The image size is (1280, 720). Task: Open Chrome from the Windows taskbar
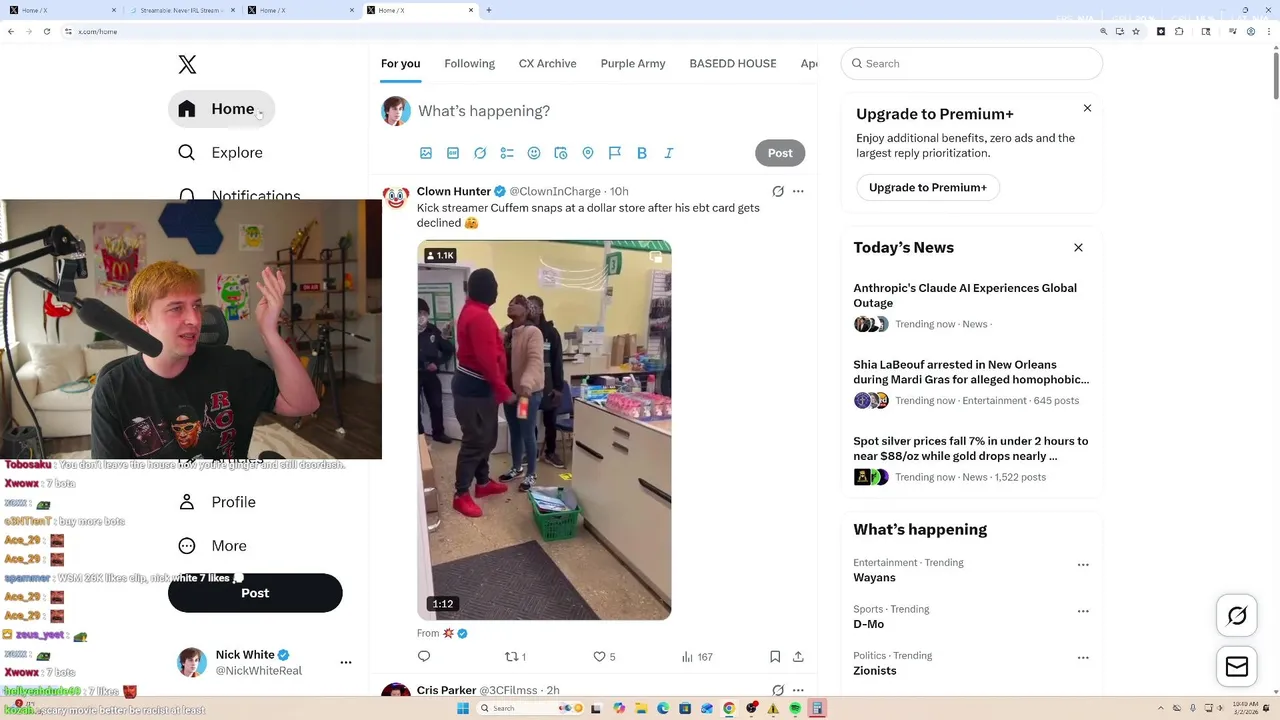(x=729, y=708)
